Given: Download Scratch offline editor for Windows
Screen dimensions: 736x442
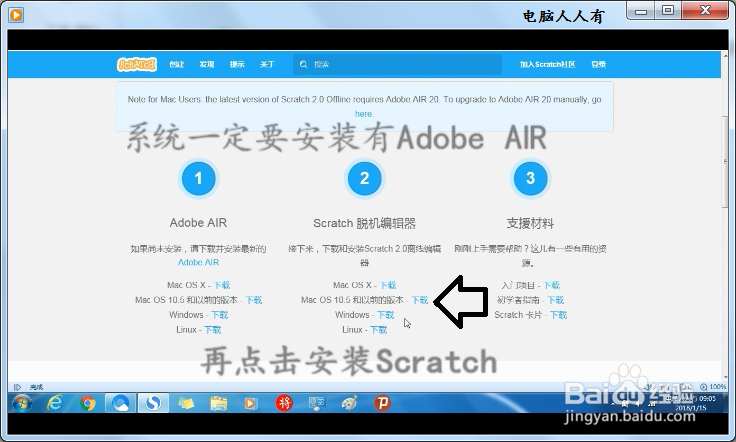Looking at the screenshot, I should (x=385, y=315).
